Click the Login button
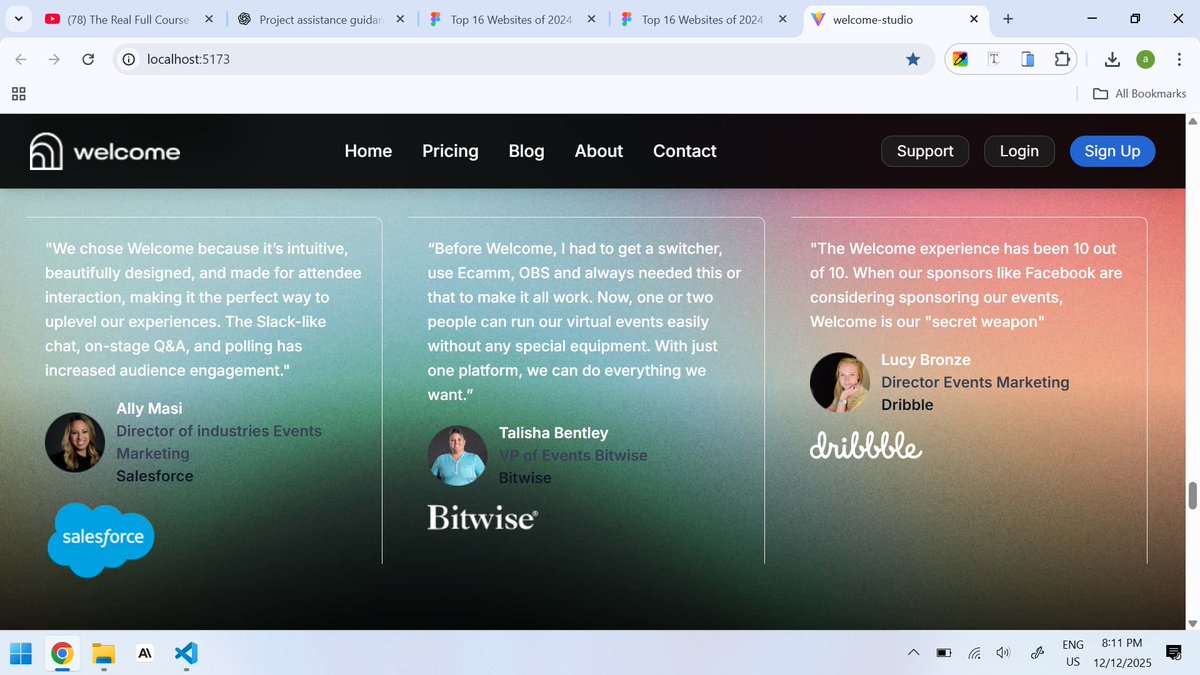The image size is (1200, 675). 1019,151
